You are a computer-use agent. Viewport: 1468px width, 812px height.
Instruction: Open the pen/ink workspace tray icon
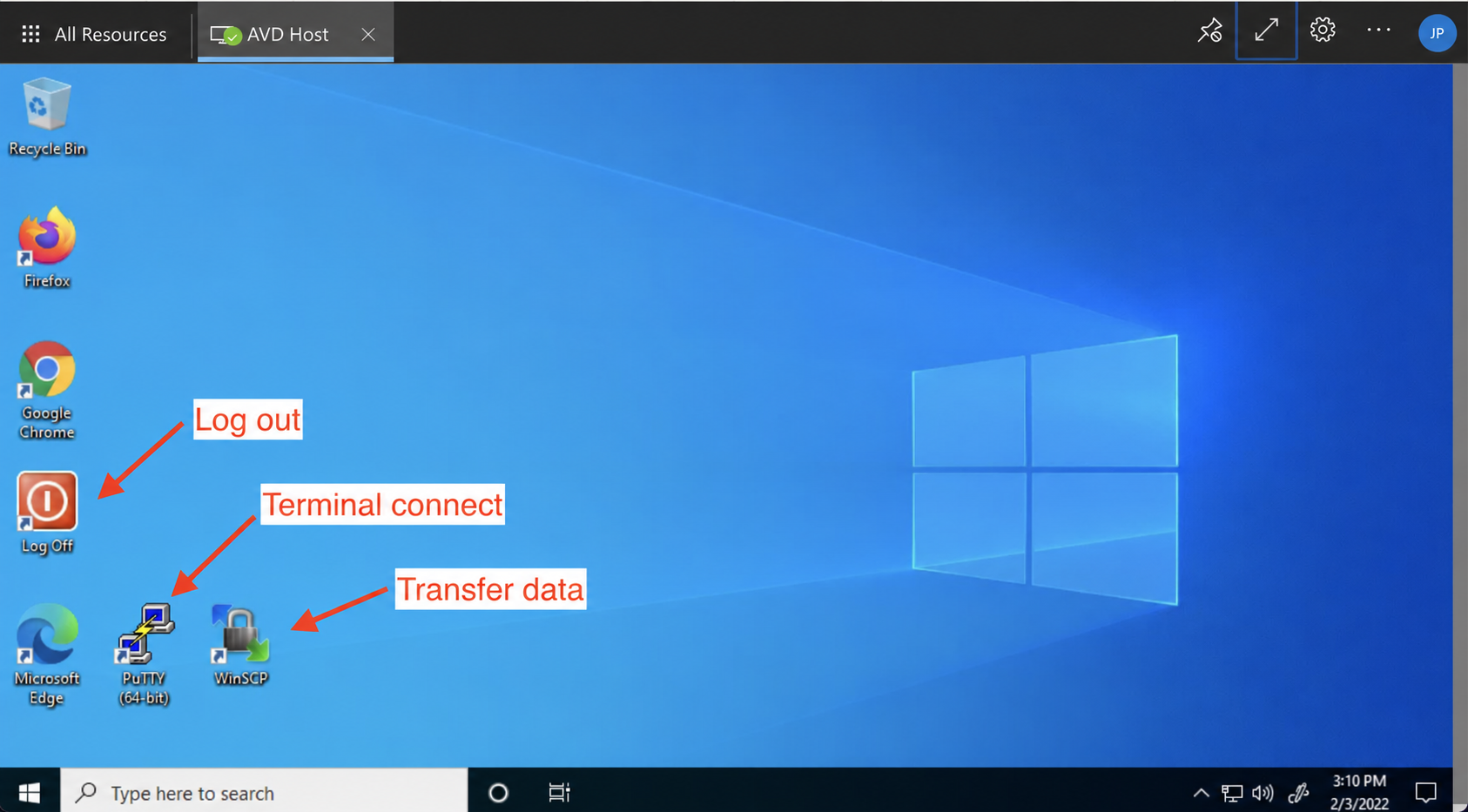click(1298, 793)
